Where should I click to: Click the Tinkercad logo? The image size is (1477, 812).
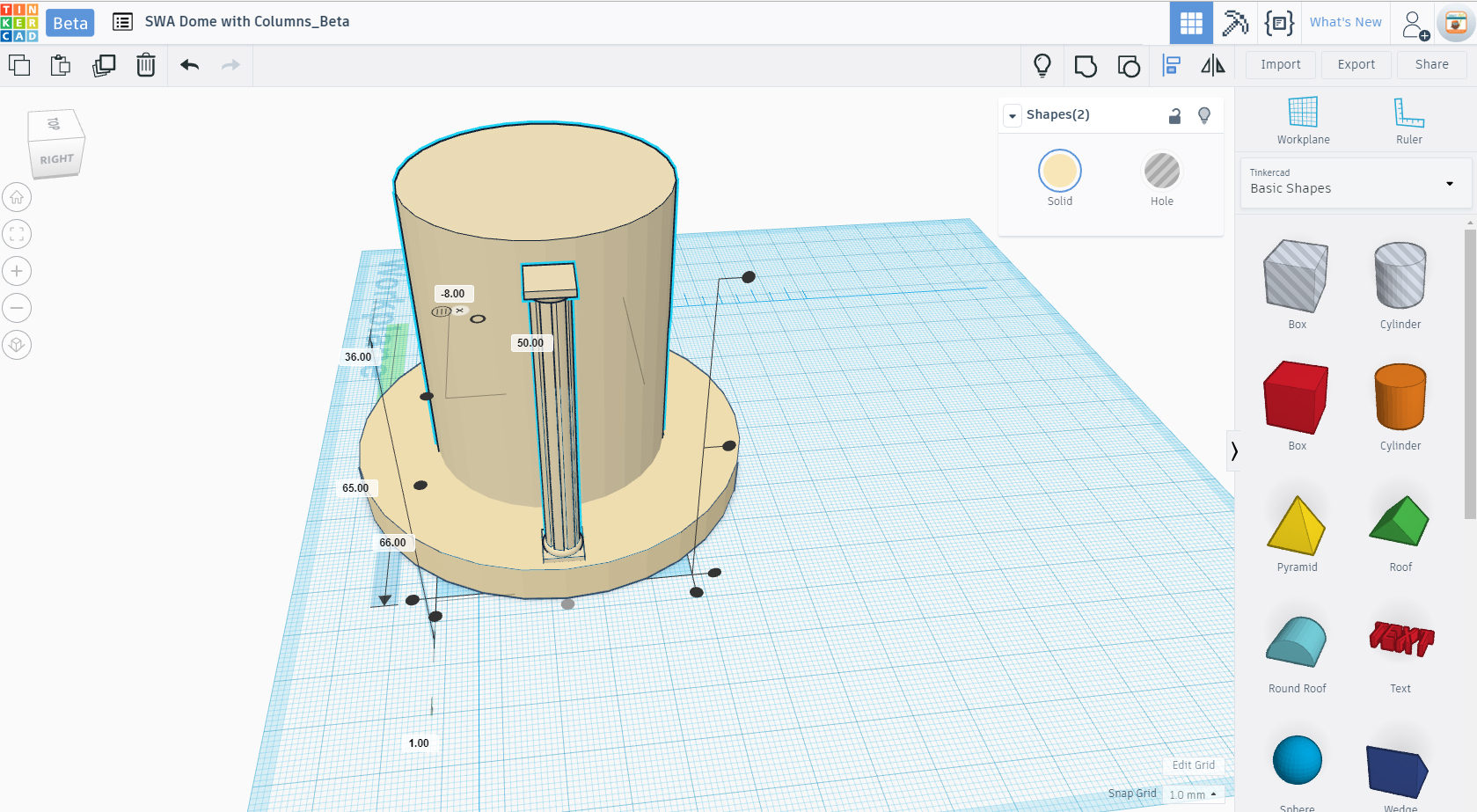(19, 22)
